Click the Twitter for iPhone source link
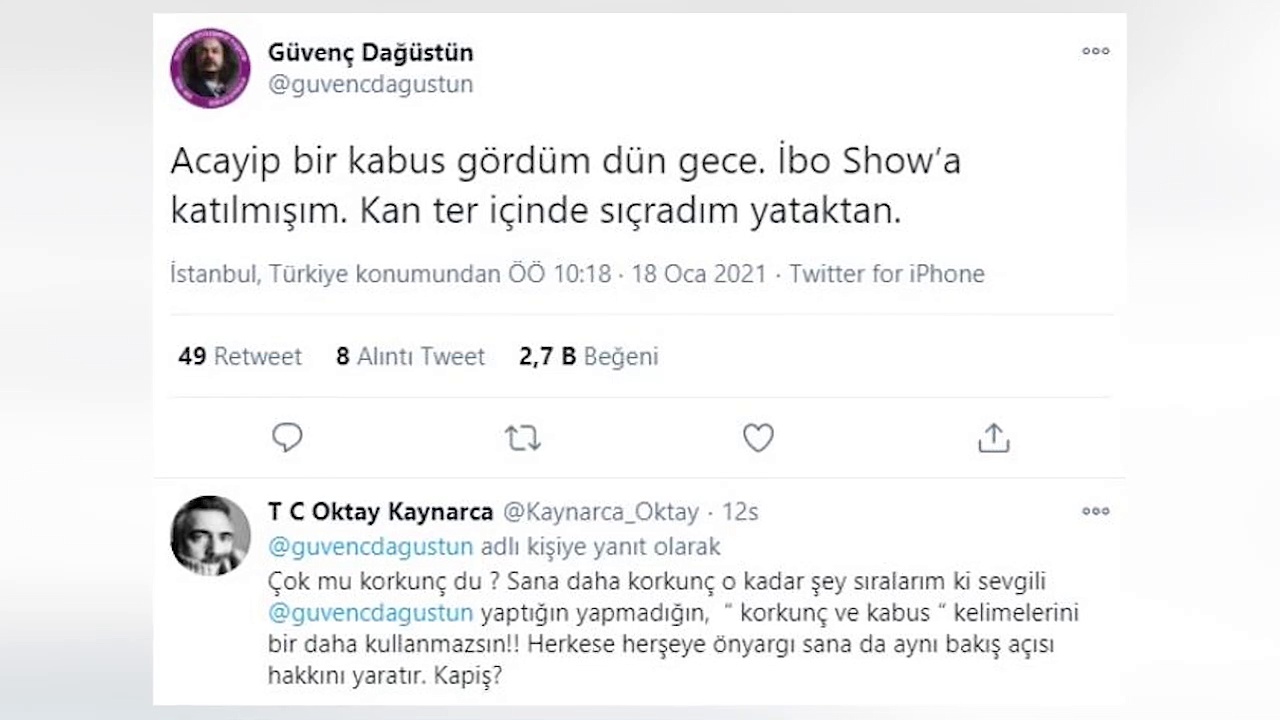This screenshot has width=1280, height=720. tap(887, 274)
